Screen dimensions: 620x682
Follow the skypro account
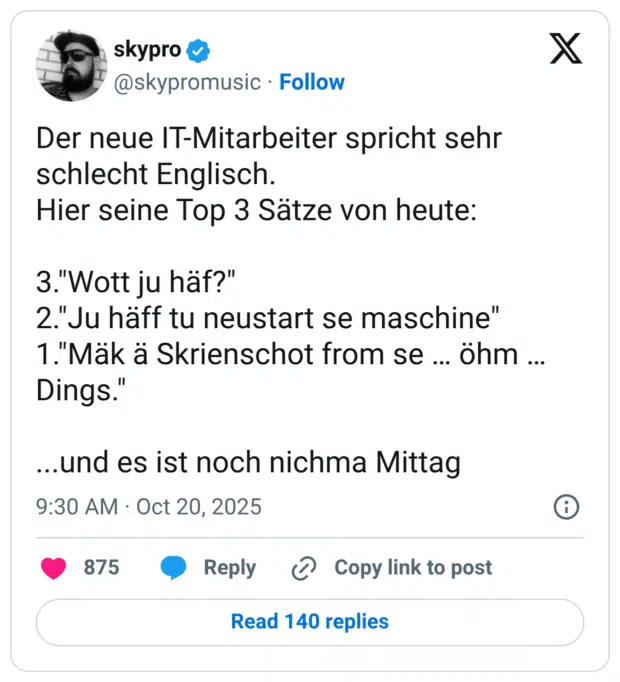tap(312, 82)
